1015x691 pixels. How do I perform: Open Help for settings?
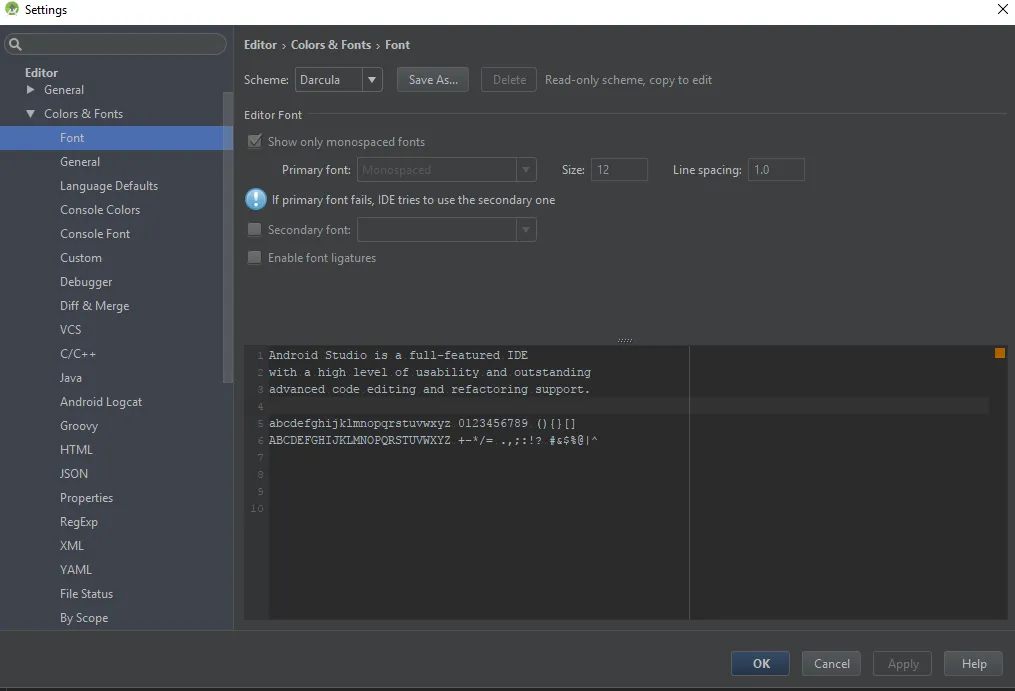[974, 663]
